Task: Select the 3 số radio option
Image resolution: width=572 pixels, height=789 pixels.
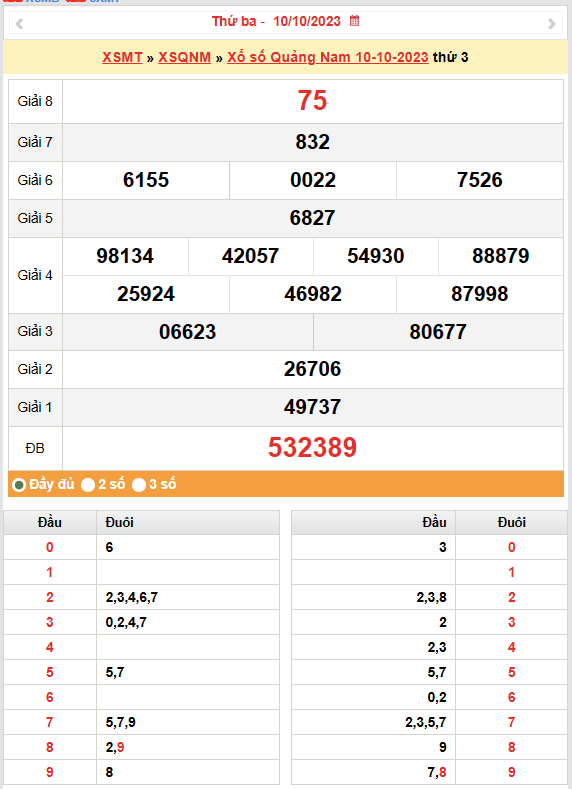Action: [139, 485]
